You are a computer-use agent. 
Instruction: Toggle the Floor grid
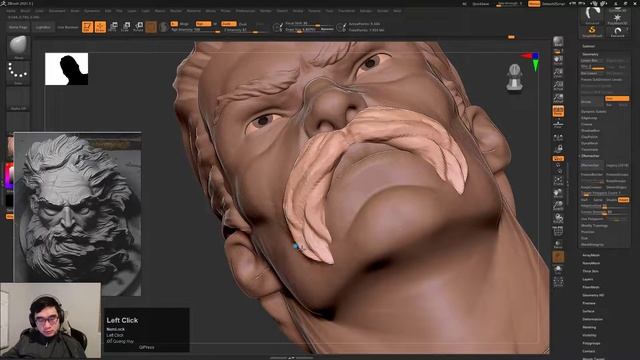pos(558,124)
